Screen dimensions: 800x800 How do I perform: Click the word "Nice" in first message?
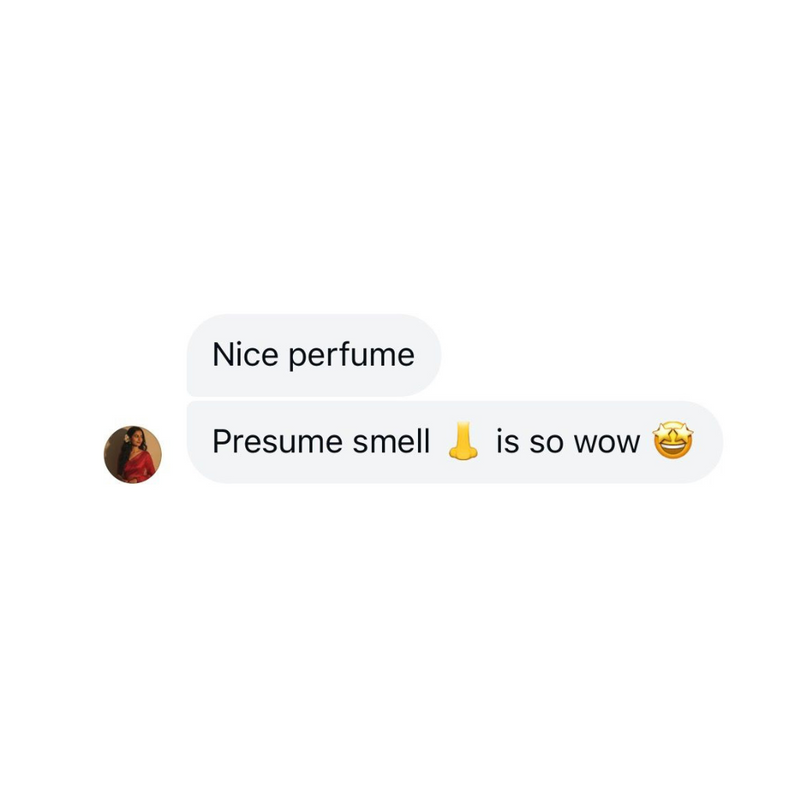pos(245,354)
